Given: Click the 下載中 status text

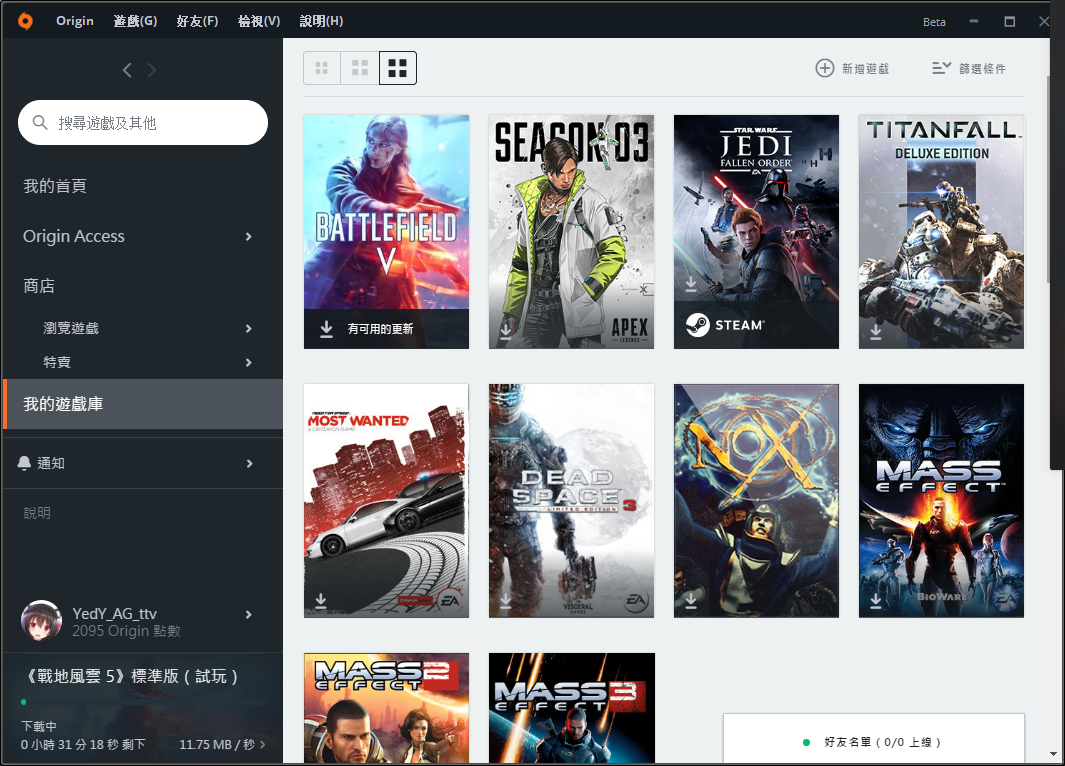Looking at the screenshot, I should pos(39,726).
